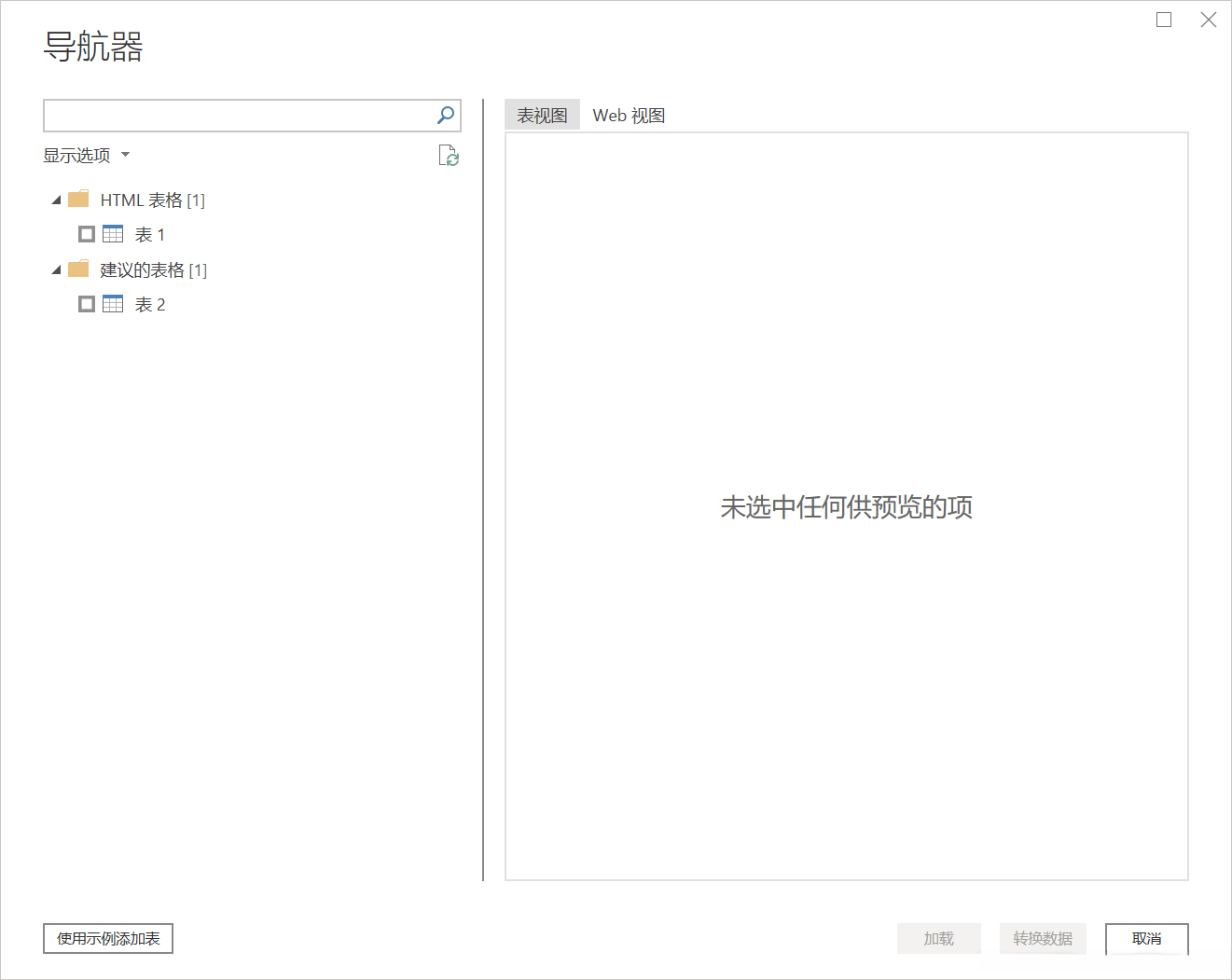The width and height of the screenshot is (1232, 980).
Task: Open the 显示选项 dropdown
Action: coord(85,155)
